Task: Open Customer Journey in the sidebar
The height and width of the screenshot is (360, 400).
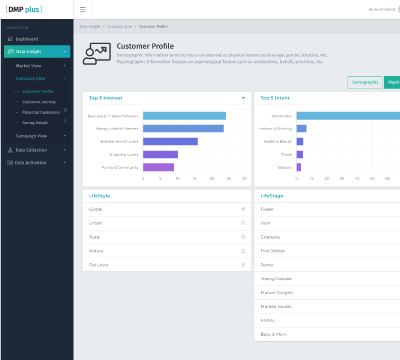Action: [x=39, y=102]
